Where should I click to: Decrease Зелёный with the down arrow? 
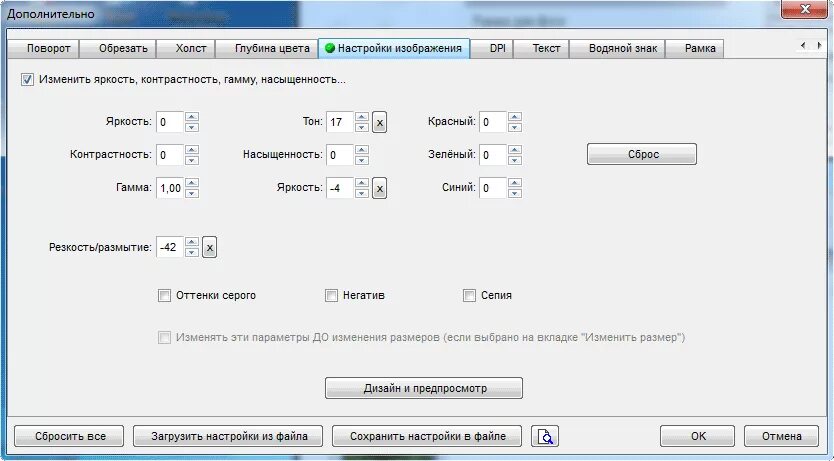click(x=514, y=160)
